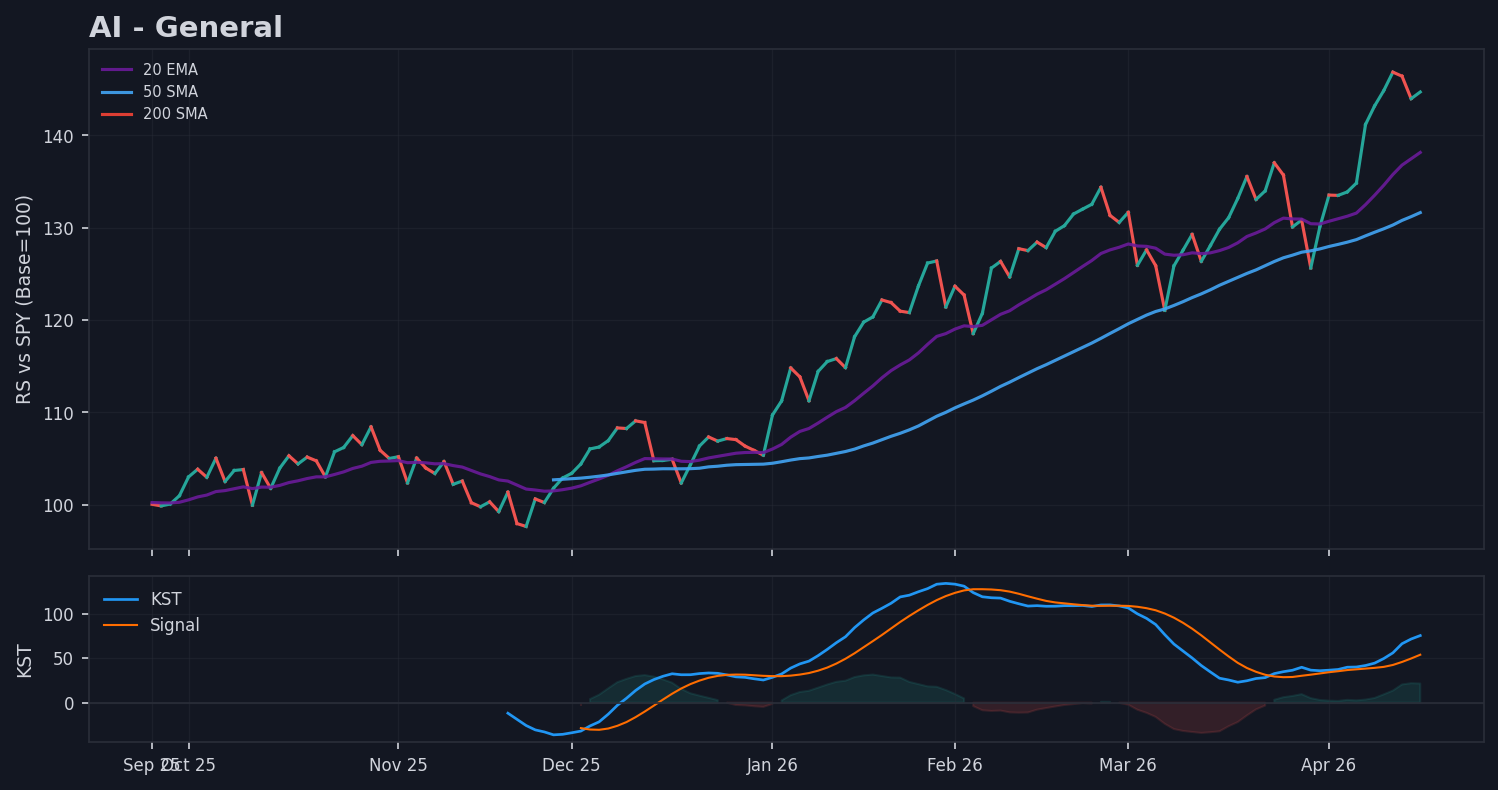The width and height of the screenshot is (1498, 790).
Task: Click the "RS vs SPY (Base=100)" axis title
Action: [25, 299]
